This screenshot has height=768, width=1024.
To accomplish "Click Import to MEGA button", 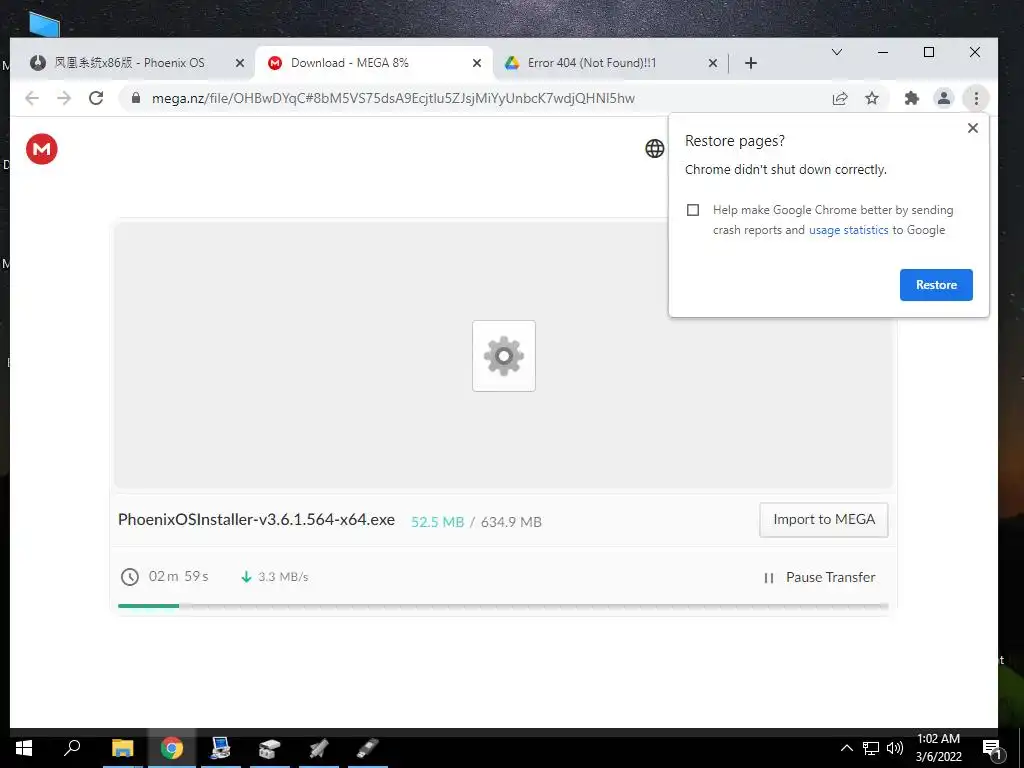I will (x=824, y=520).
